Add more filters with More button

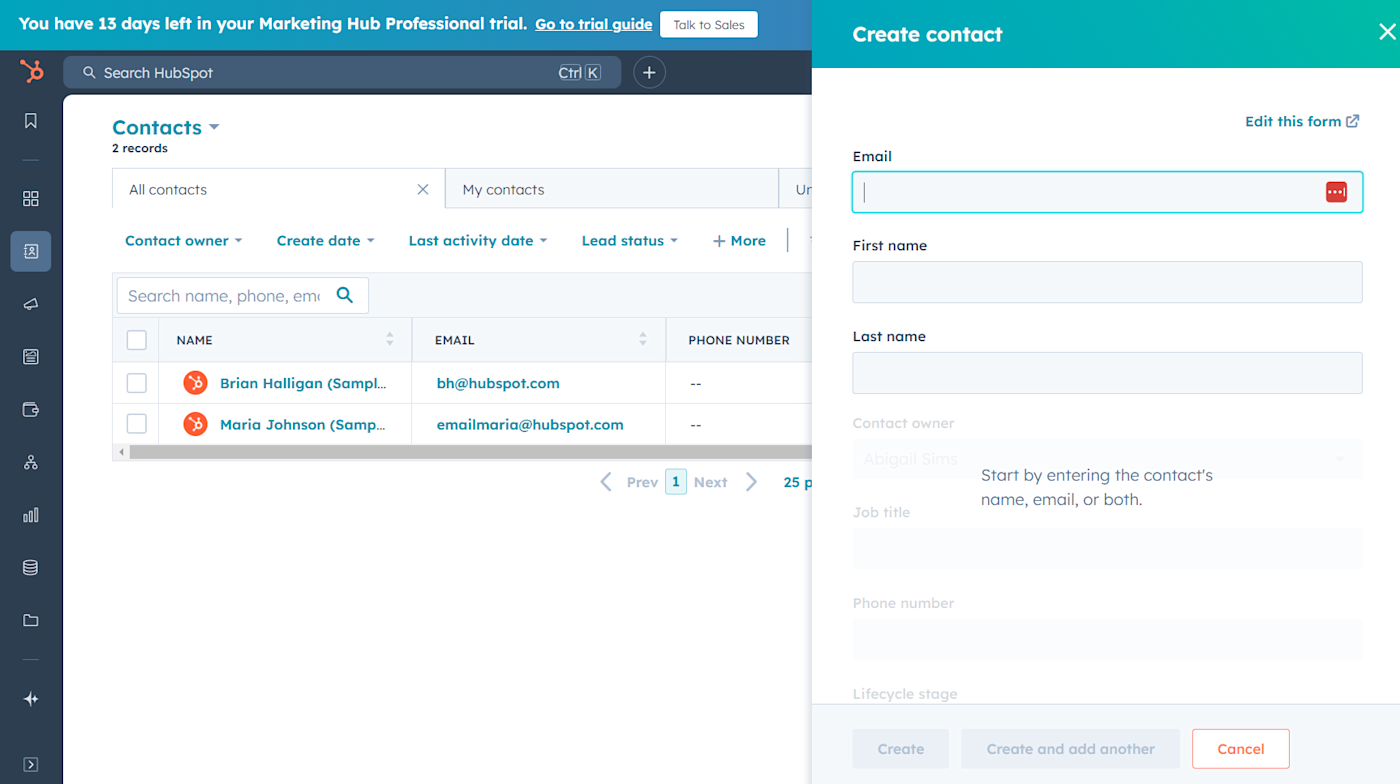[739, 241]
